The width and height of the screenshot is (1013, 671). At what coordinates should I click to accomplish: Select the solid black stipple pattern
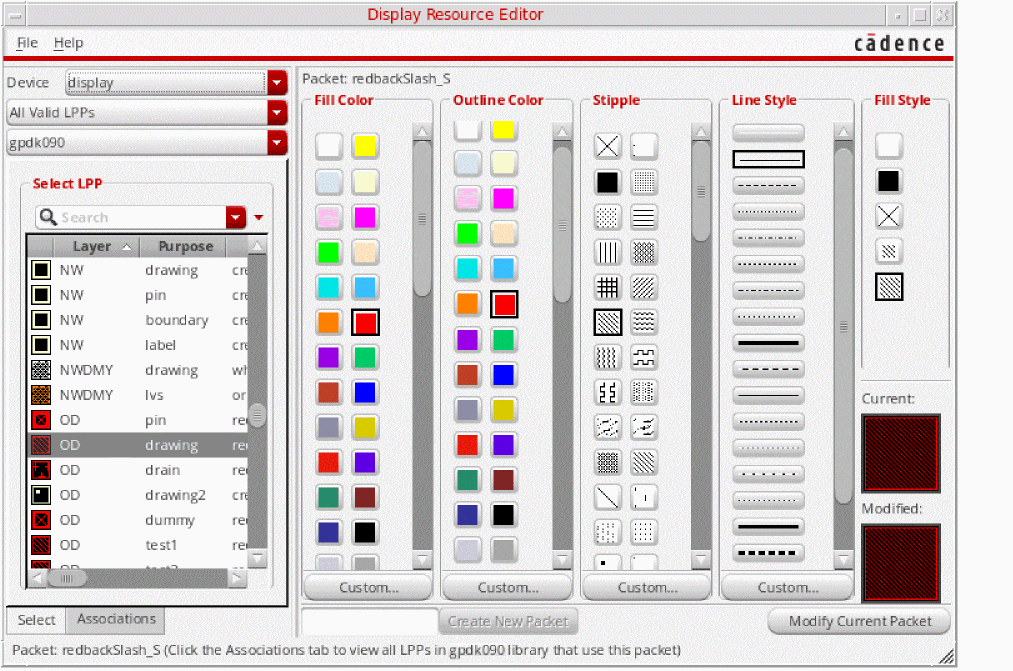point(607,182)
